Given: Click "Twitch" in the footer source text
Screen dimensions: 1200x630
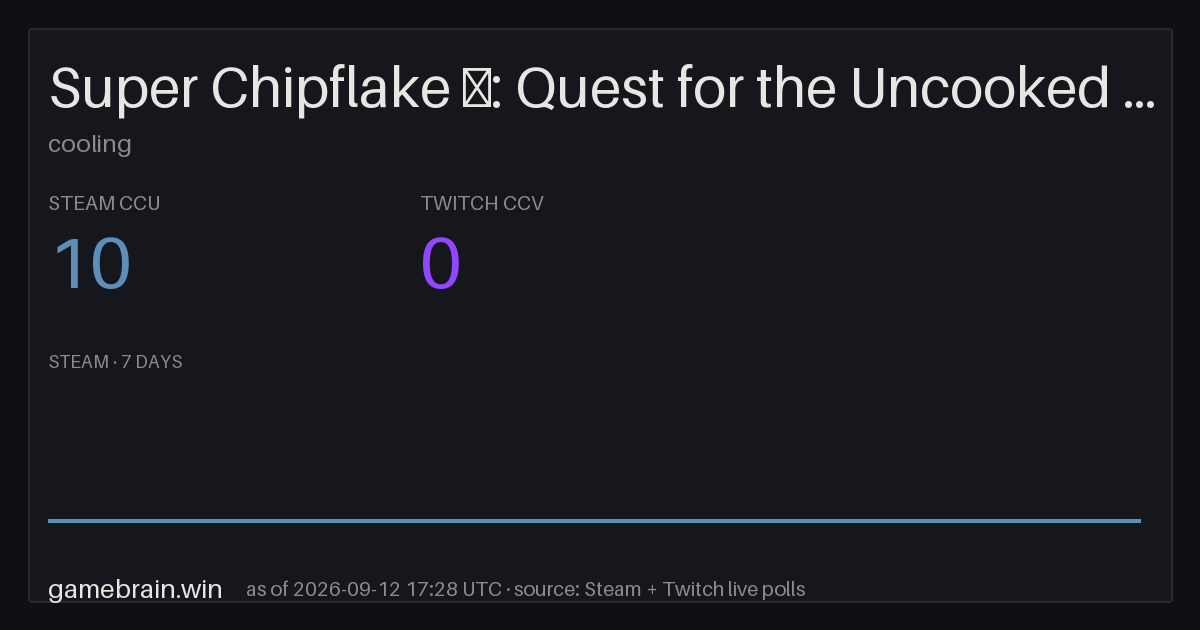Looking at the screenshot, I should tap(691, 589).
